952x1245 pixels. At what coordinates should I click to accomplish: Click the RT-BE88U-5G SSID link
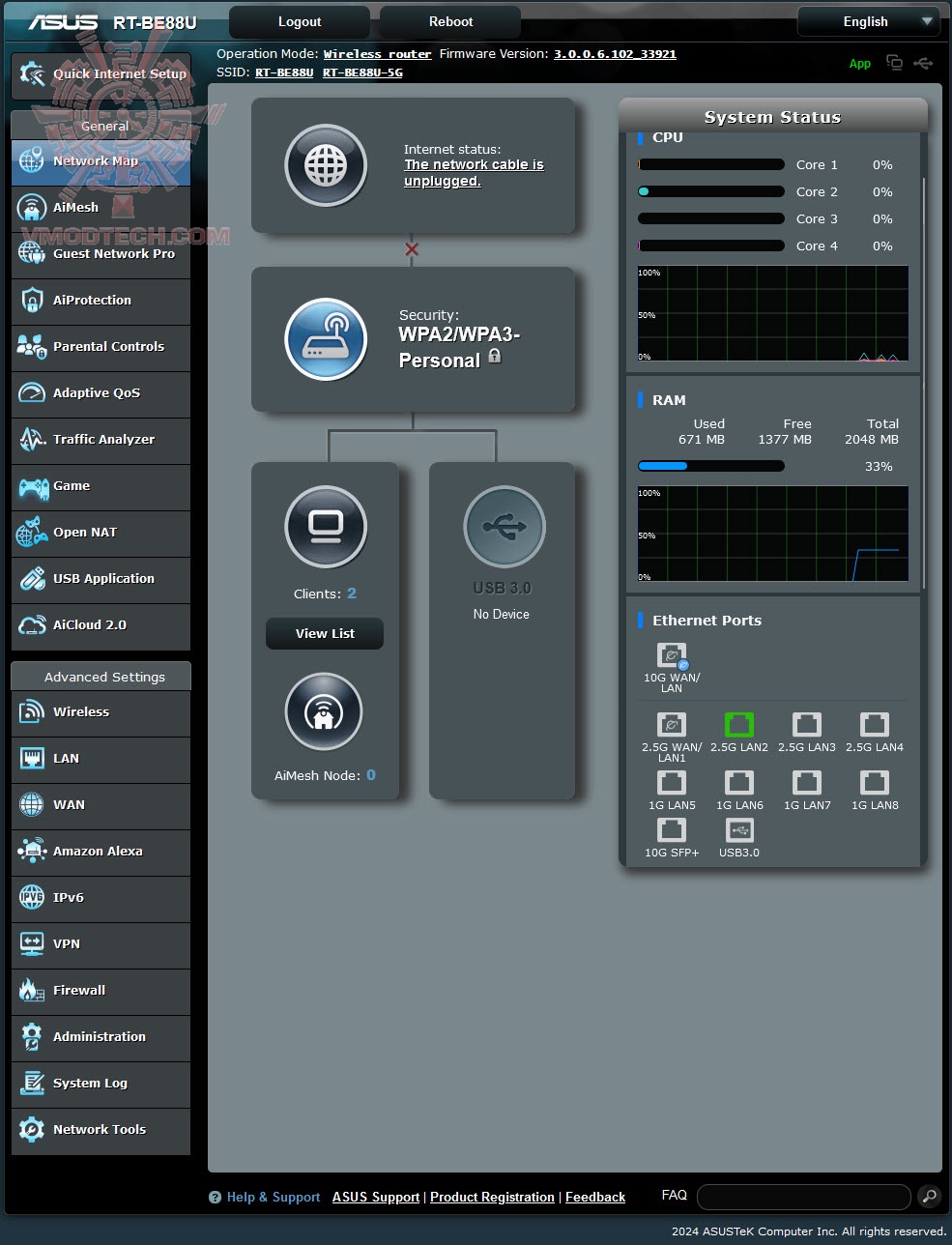[362, 72]
